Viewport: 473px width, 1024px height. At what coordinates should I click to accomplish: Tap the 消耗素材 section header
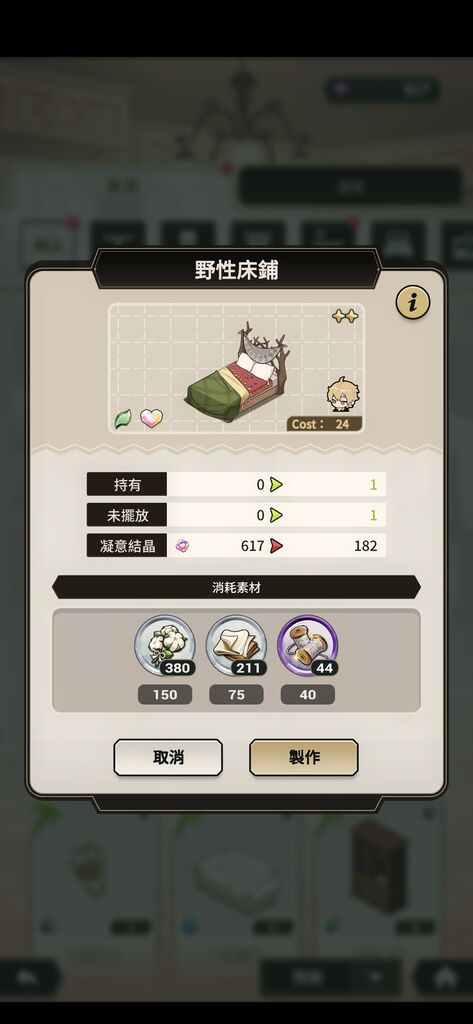[236, 587]
